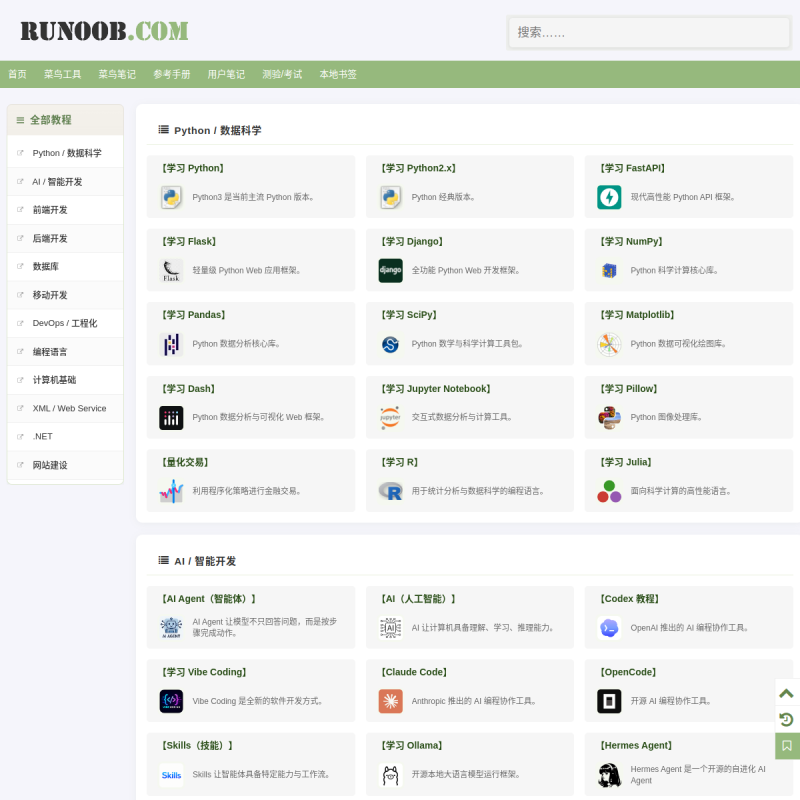The width and height of the screenshot is (800, 800).
Task: Click the Jupyter logo icon
Action: 390,417
